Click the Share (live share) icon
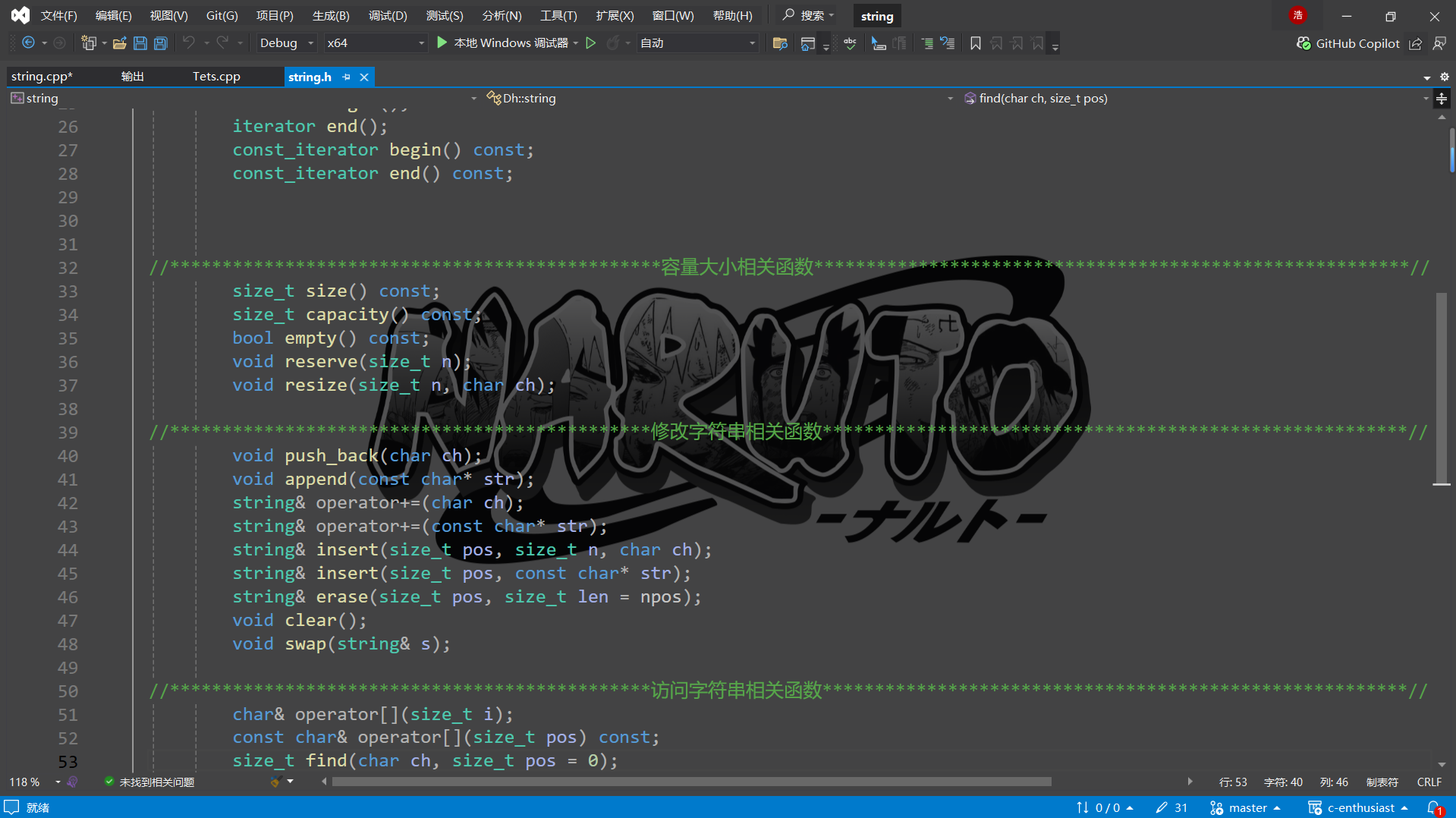 click(1416, 44)
